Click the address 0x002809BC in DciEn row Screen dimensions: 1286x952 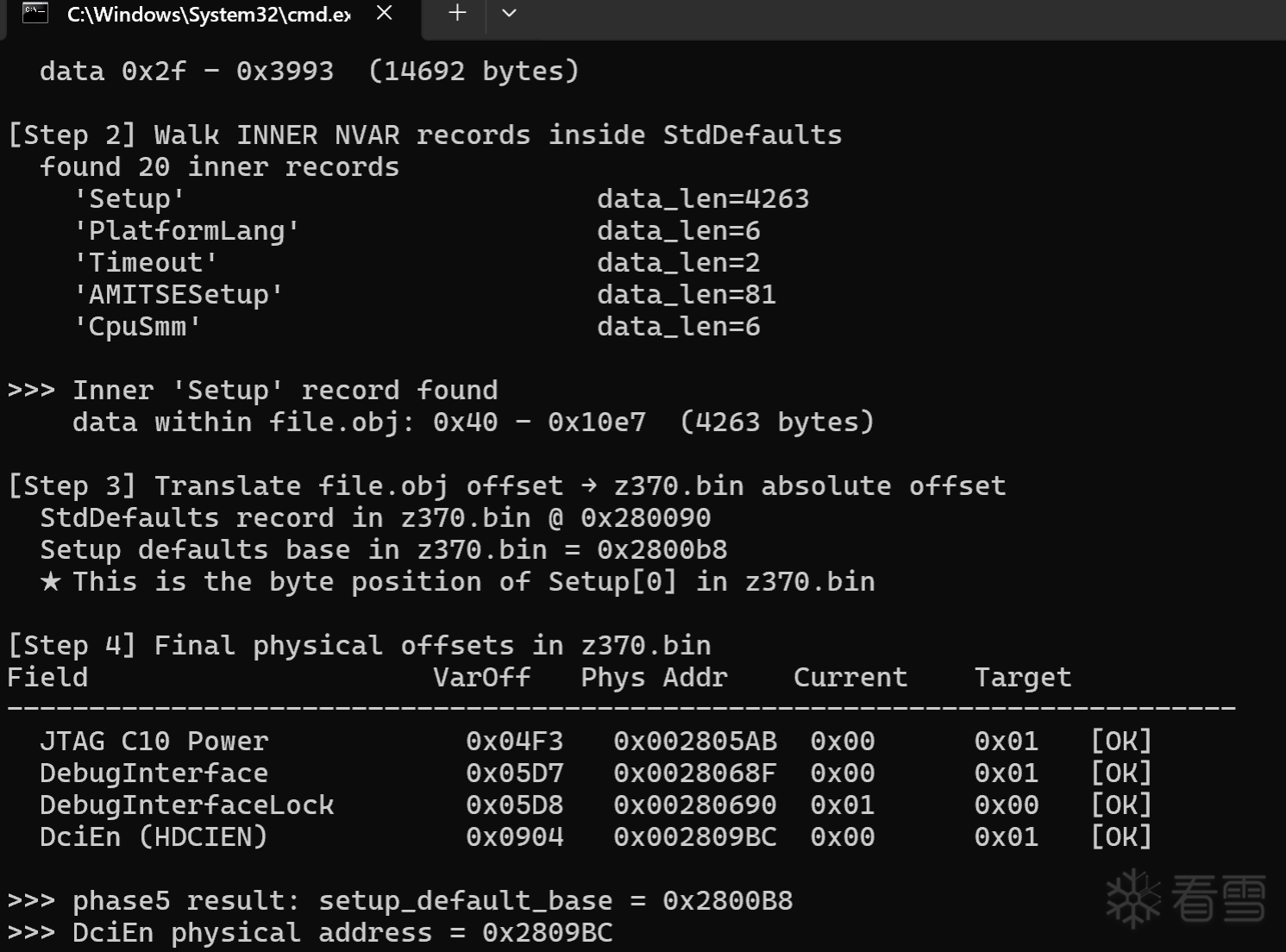tap(695, 836)
